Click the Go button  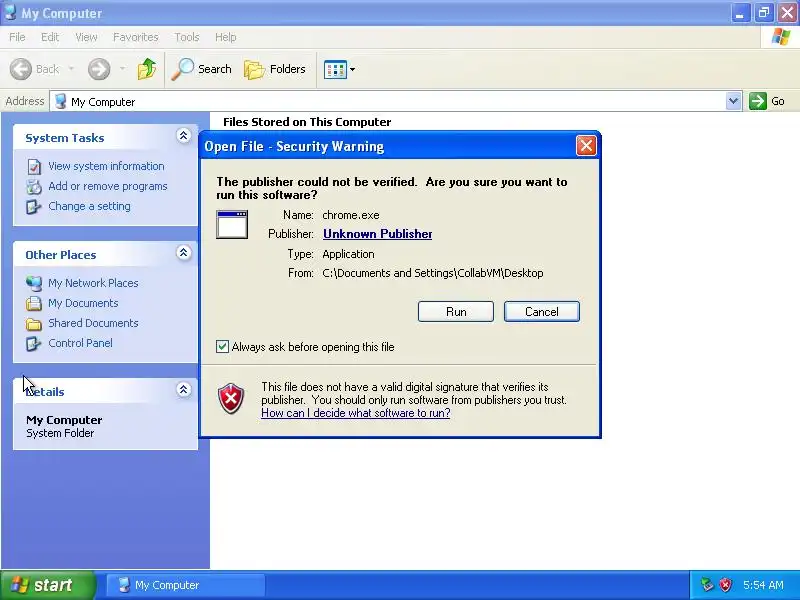tap(767, 101)
